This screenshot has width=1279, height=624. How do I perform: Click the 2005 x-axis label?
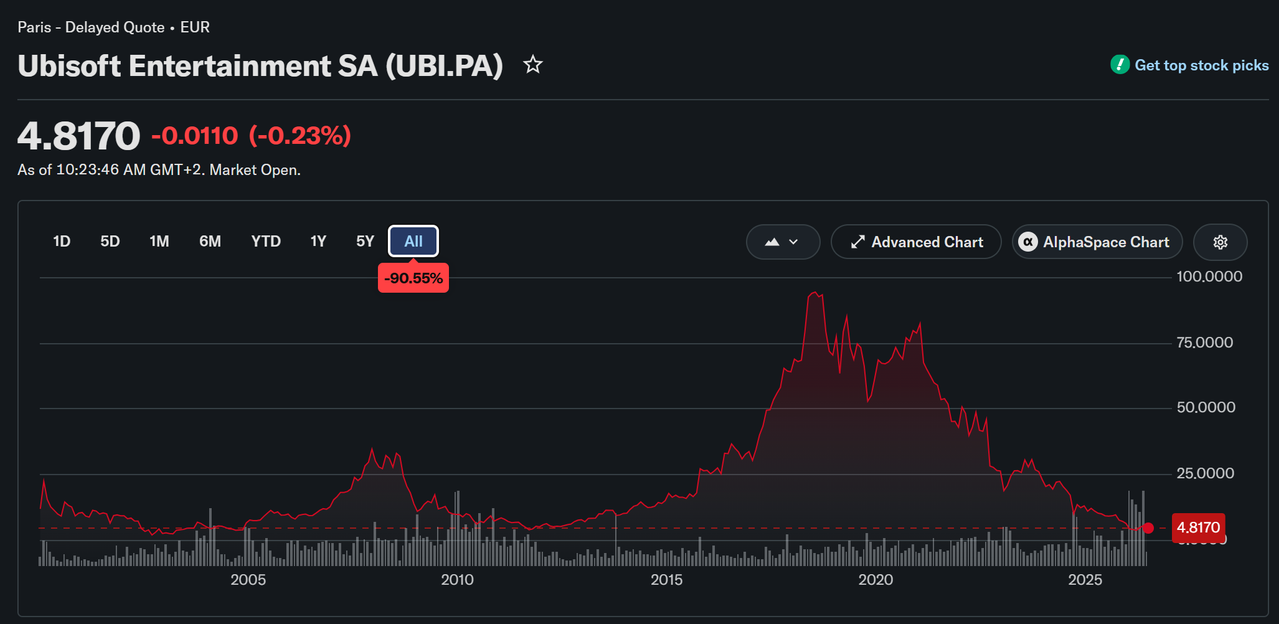point(247,580)
